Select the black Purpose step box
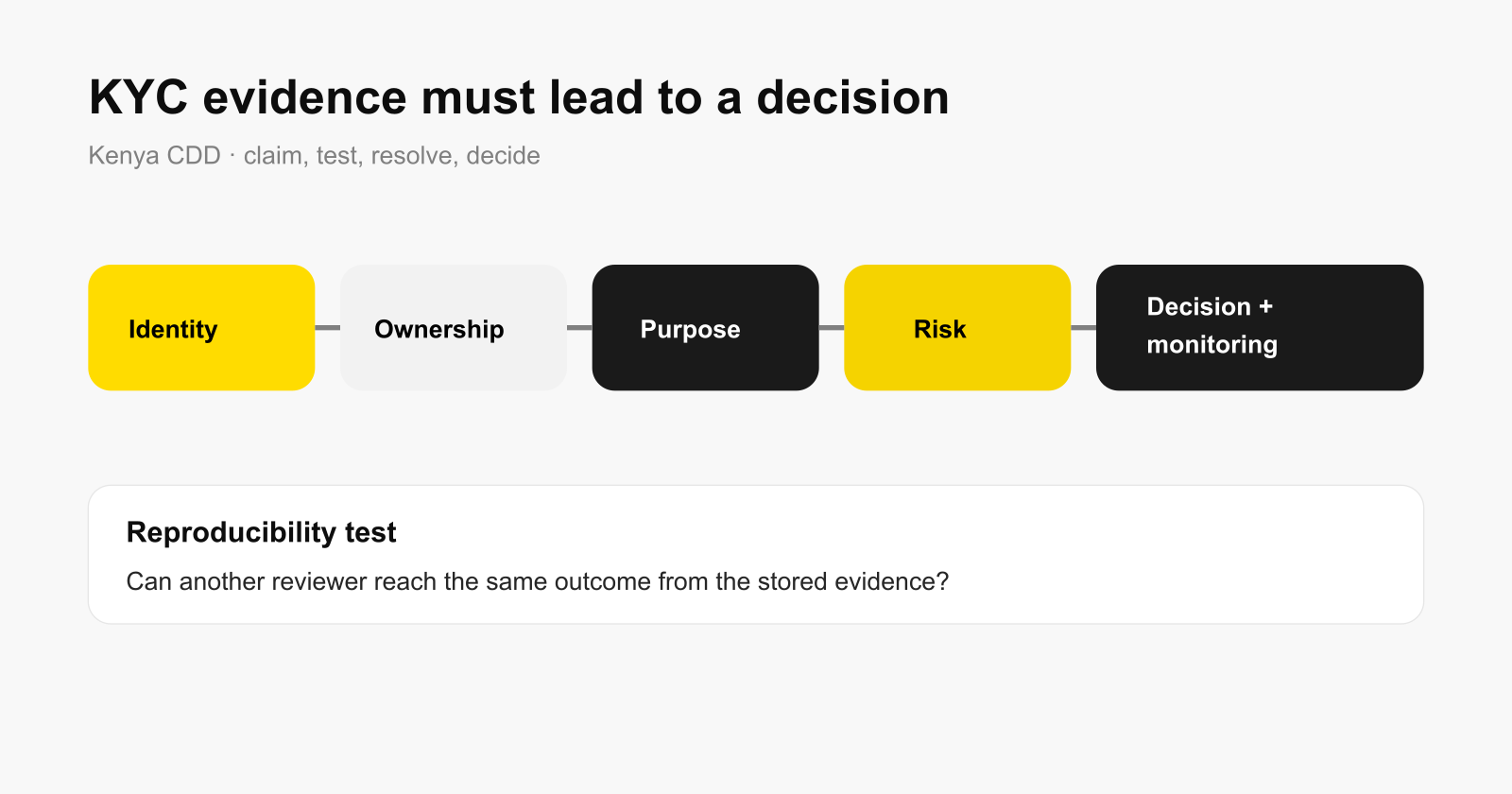Viewport: 1512px width, 794px height. tap(705, 327)
